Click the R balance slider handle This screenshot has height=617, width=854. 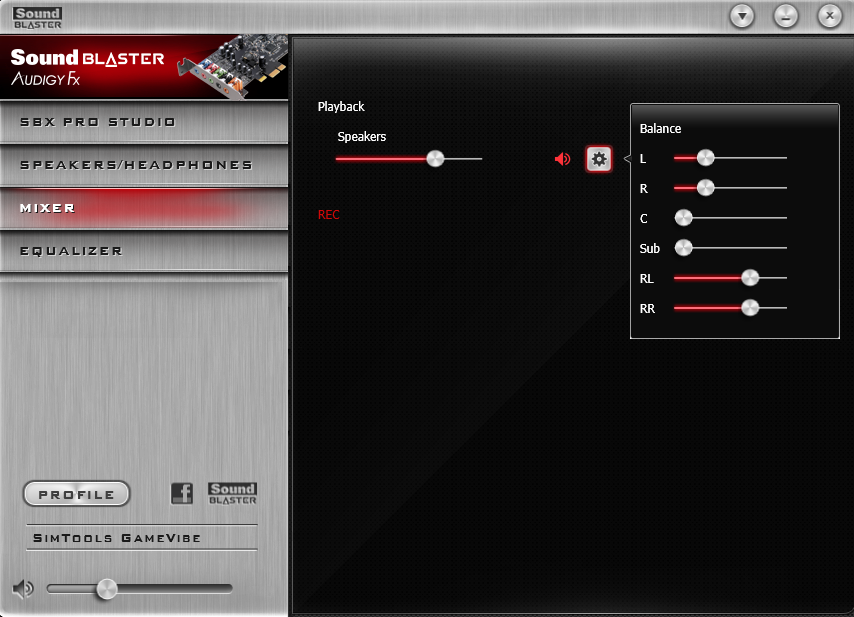[705, 188]
